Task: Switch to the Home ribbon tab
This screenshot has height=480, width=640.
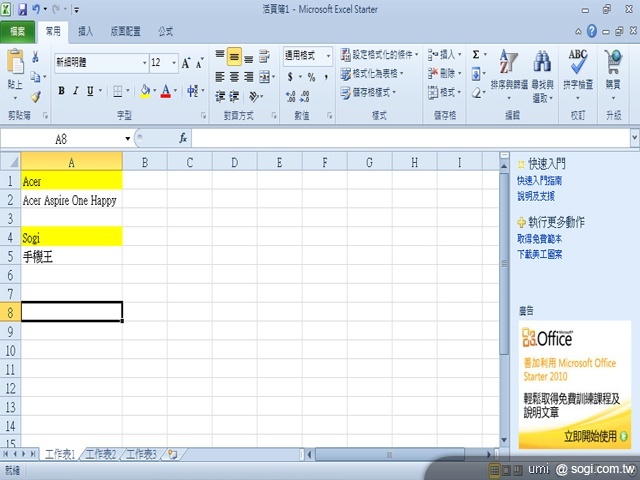Action: [x=53, y=31]
